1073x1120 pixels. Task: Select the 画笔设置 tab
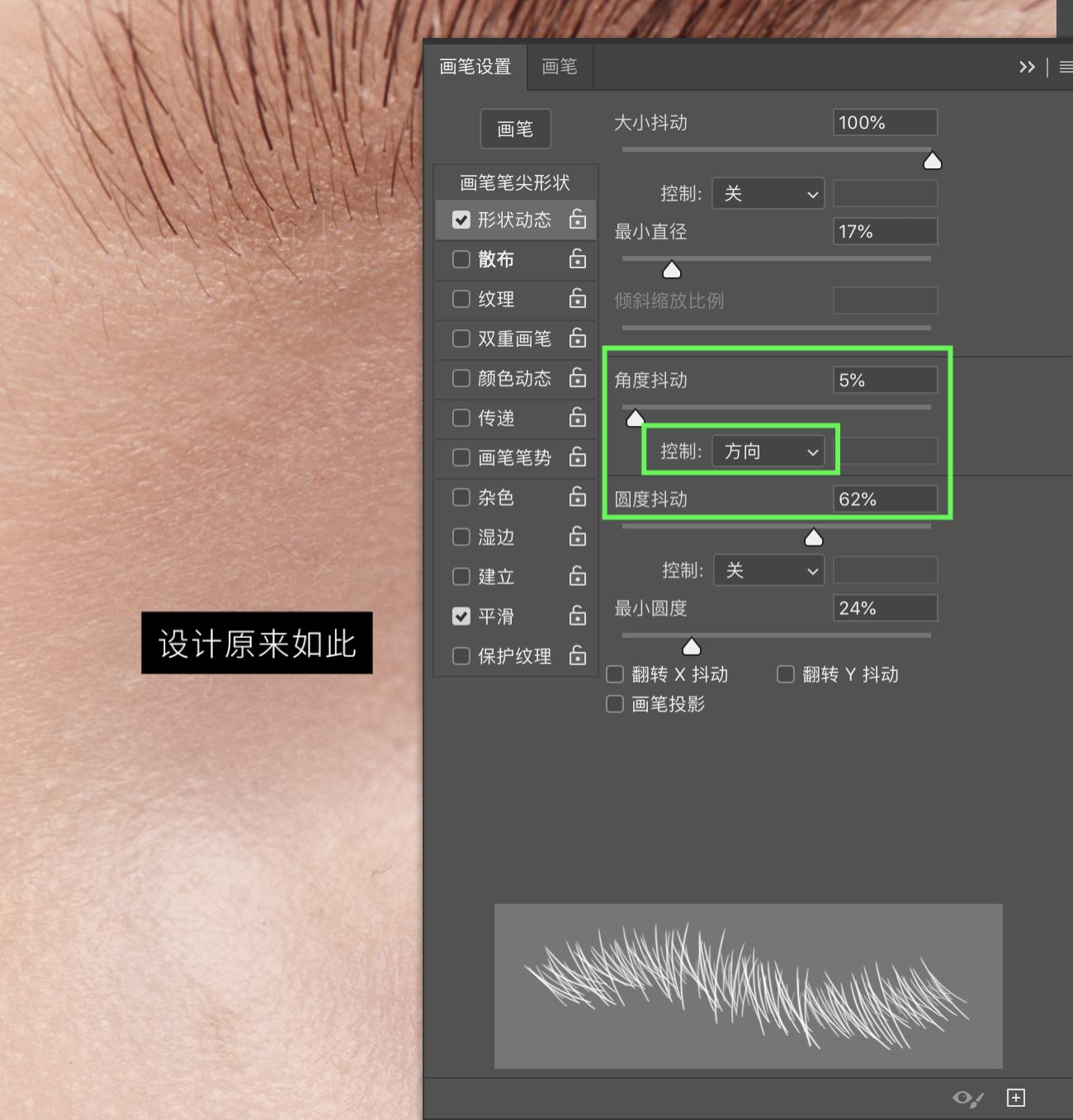[x=475, y=67]
